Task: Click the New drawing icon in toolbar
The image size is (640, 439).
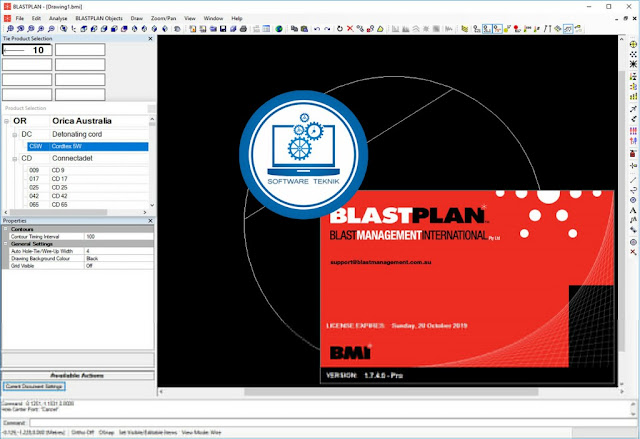Action: point(193,29)
